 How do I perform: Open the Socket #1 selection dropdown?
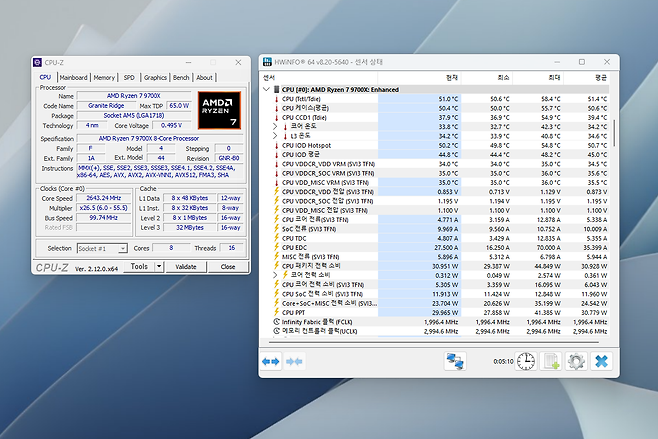tap(103, 247)
